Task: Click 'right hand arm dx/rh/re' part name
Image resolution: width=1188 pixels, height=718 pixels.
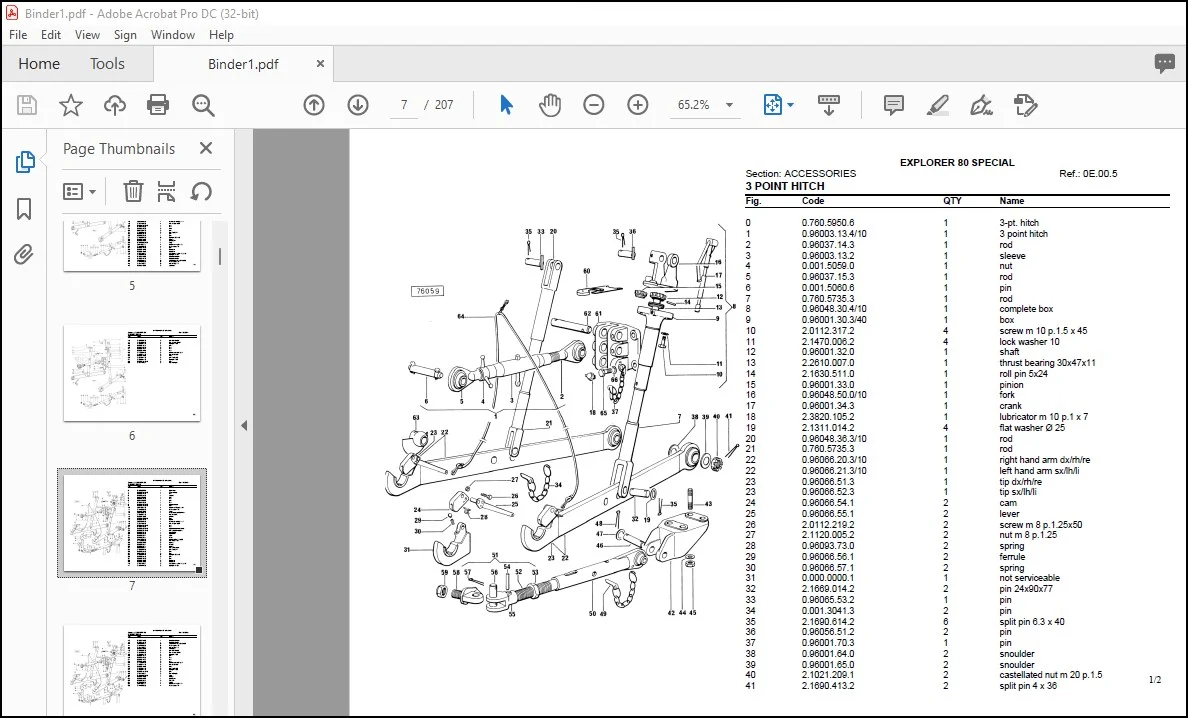Action: coord(1044,460)
